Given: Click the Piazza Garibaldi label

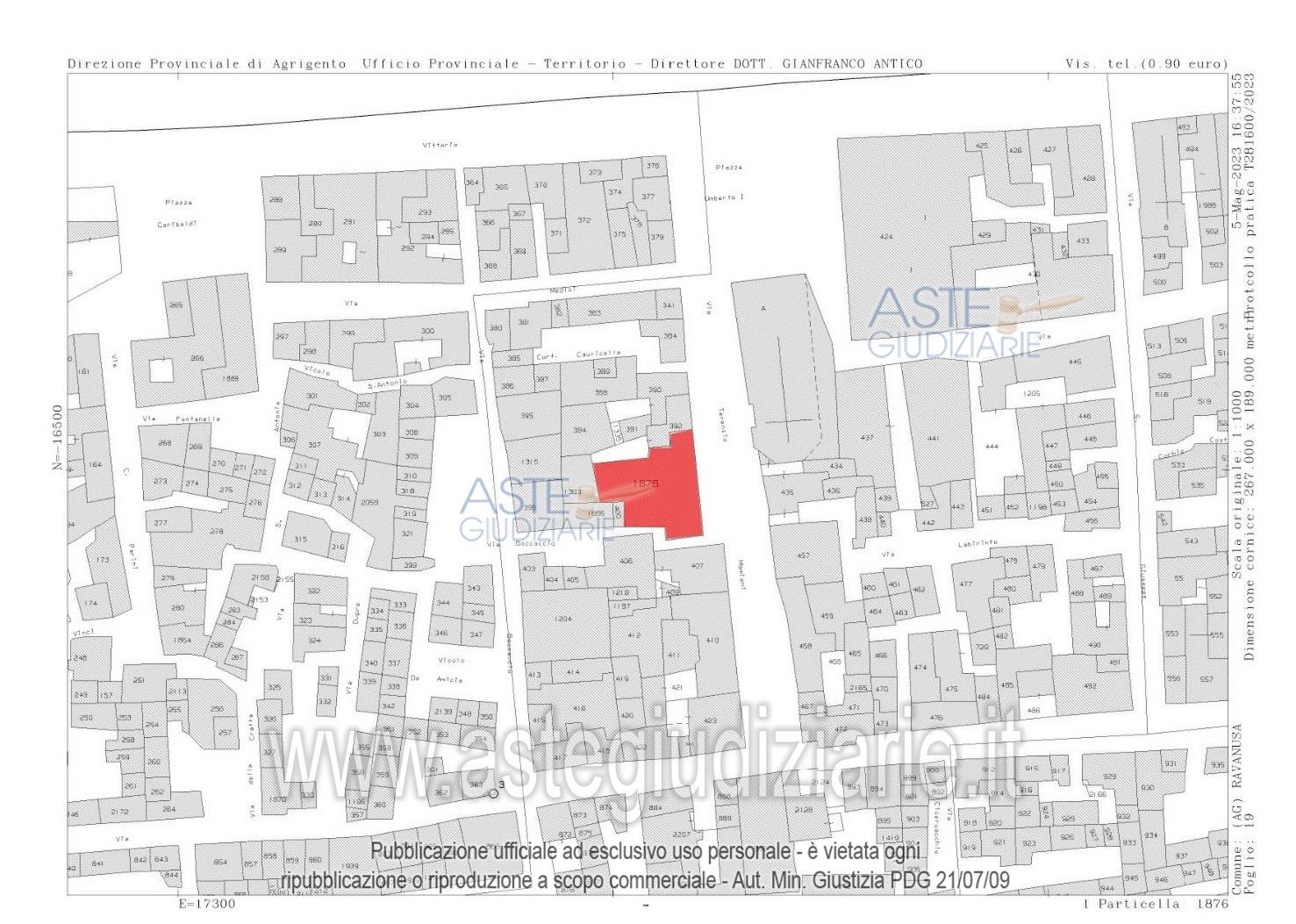Looking at the screenshot, I should tap(177, 213).
